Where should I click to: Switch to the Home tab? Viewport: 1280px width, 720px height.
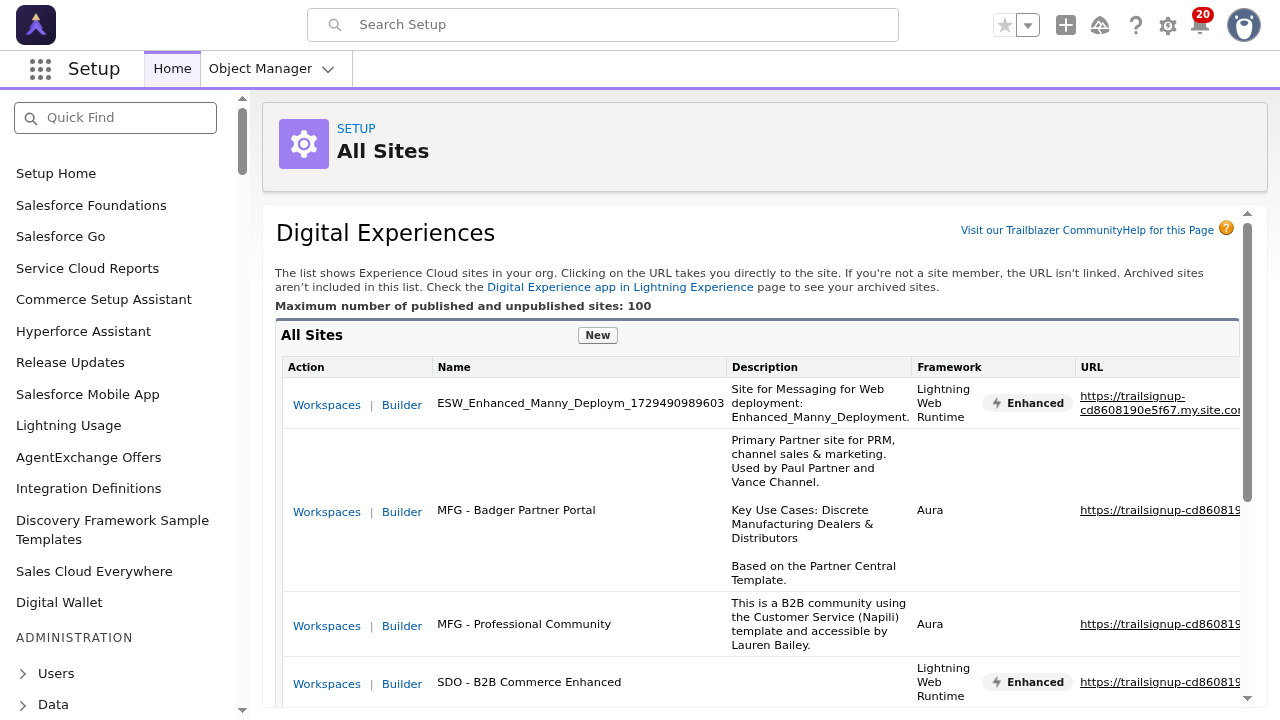tap(172, 69)
